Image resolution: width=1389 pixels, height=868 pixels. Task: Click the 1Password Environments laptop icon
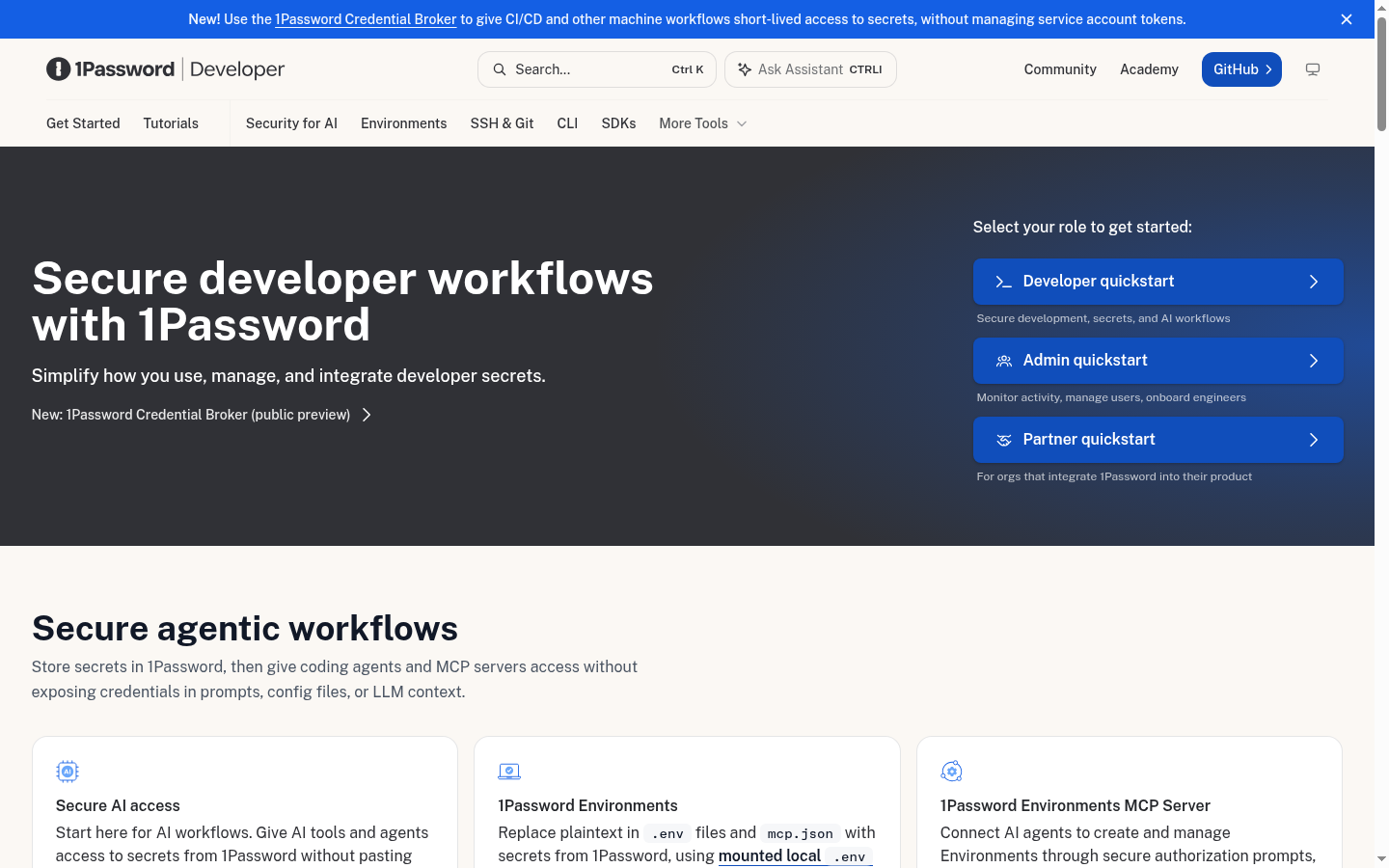coord(509,772)
